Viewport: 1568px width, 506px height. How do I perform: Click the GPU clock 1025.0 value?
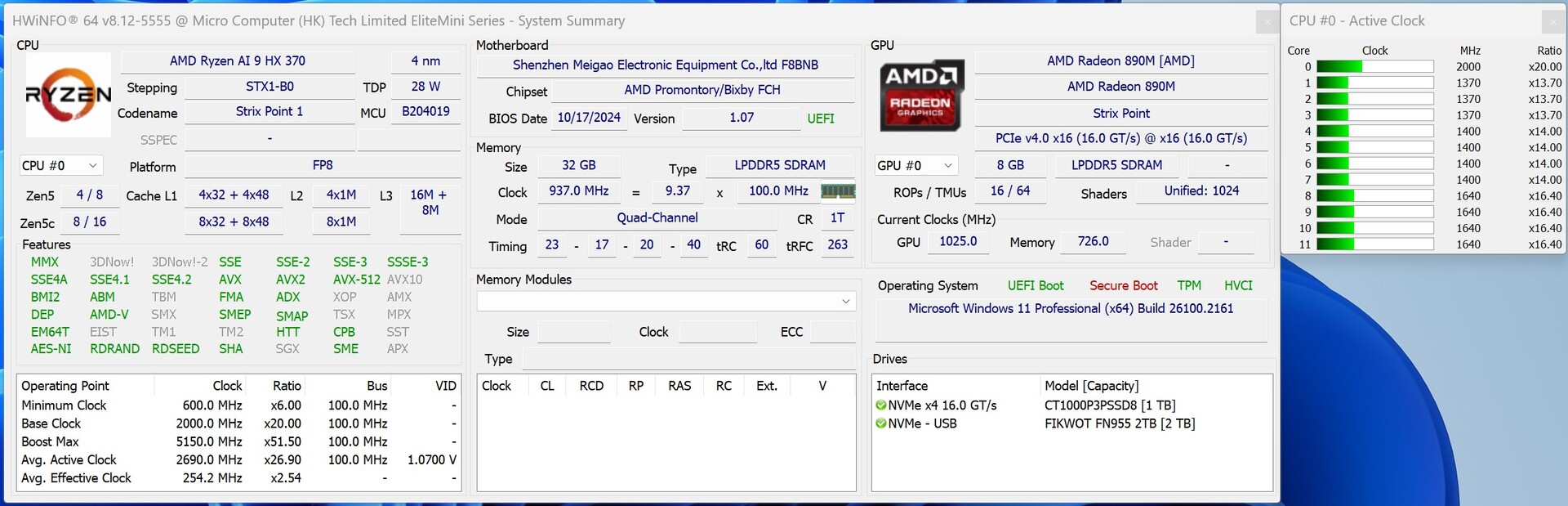click(x=958, y=242)
